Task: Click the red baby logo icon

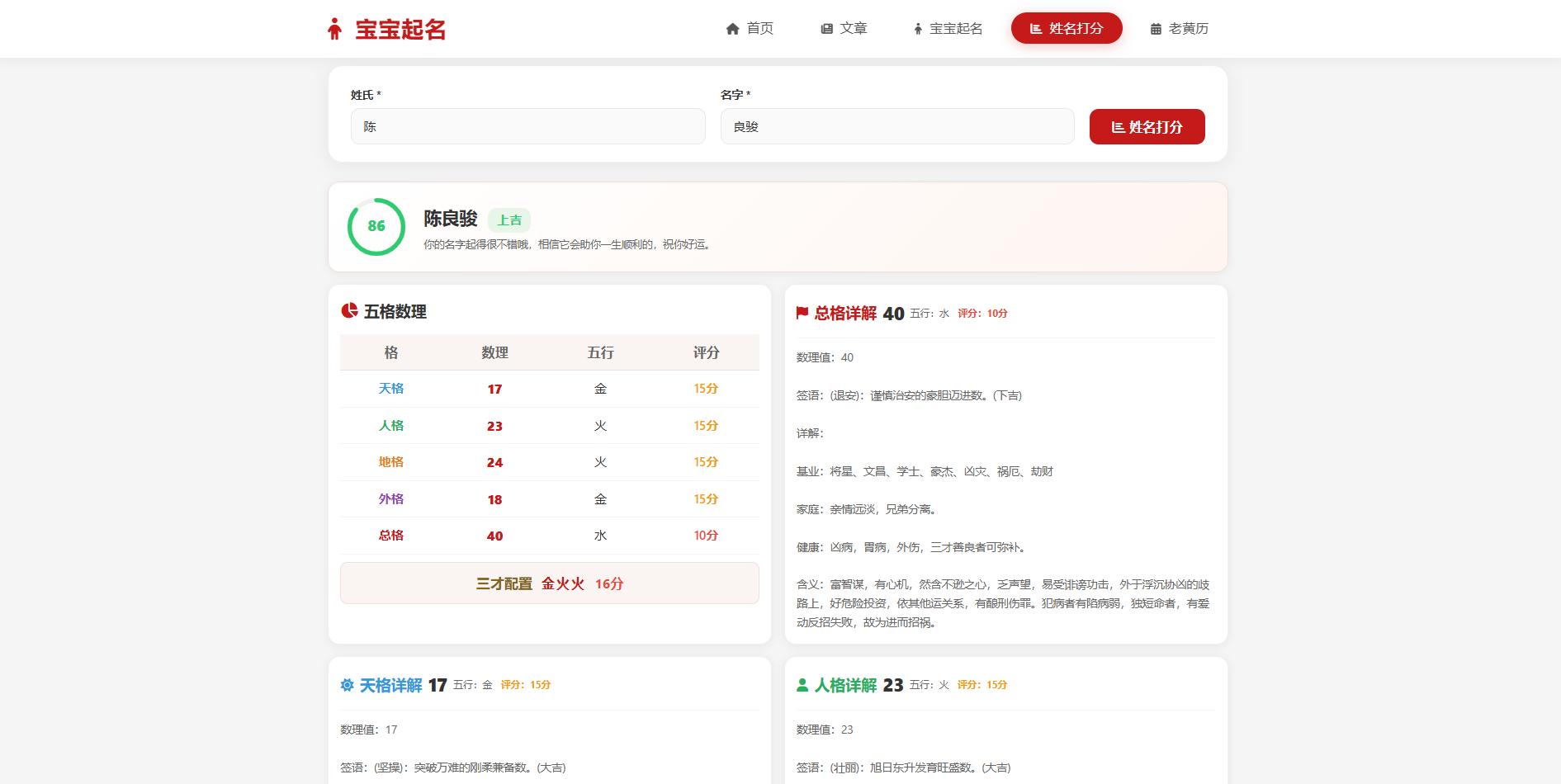Action: [x=334, y=29]
